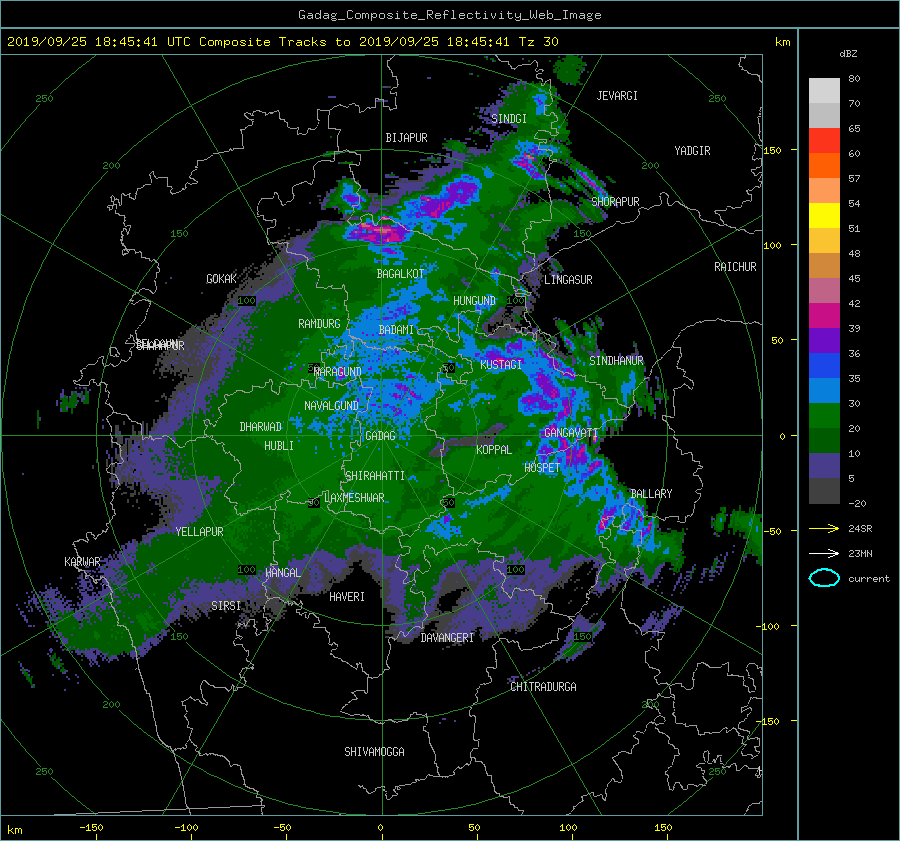Click the 'current' legend label
This screenshot has height=841, width=900.
tap(869, 579)
